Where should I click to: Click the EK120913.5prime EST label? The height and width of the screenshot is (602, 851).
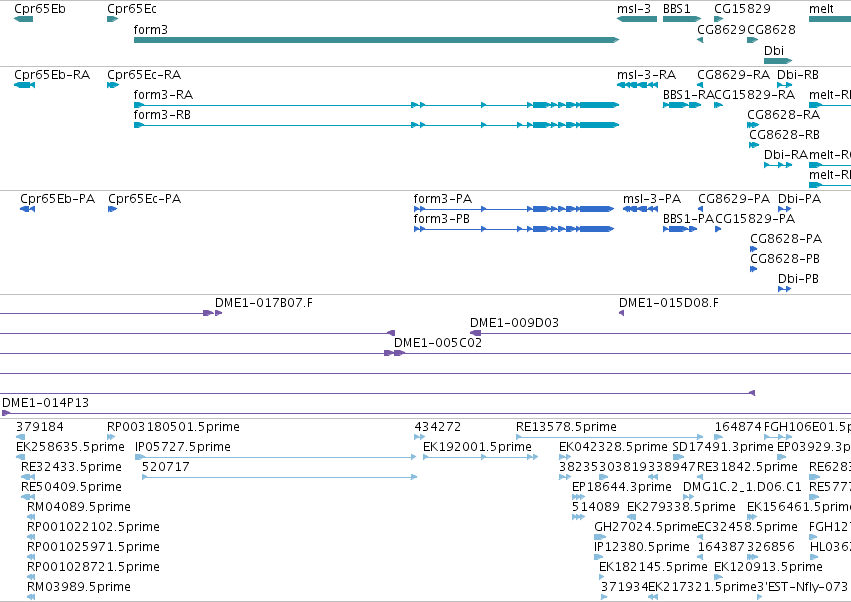[769, 567]
